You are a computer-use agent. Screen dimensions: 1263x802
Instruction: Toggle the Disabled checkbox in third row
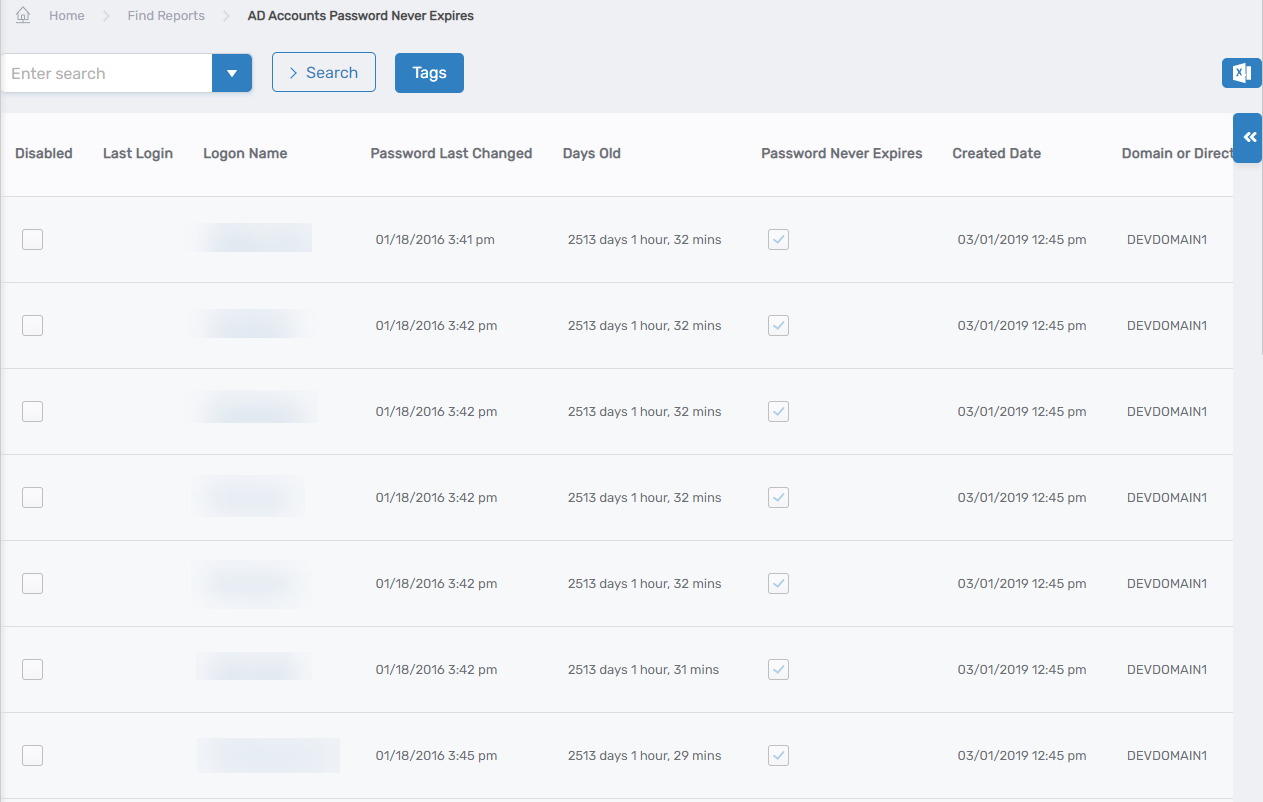[x=33, y=411]
